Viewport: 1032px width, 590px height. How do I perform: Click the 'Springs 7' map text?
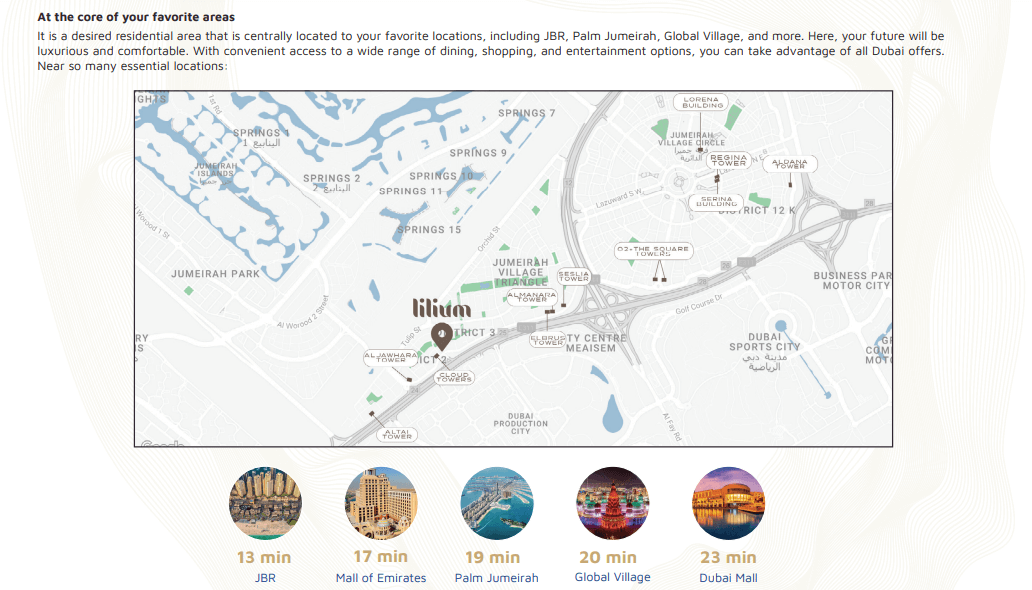[x=527, y=113]
